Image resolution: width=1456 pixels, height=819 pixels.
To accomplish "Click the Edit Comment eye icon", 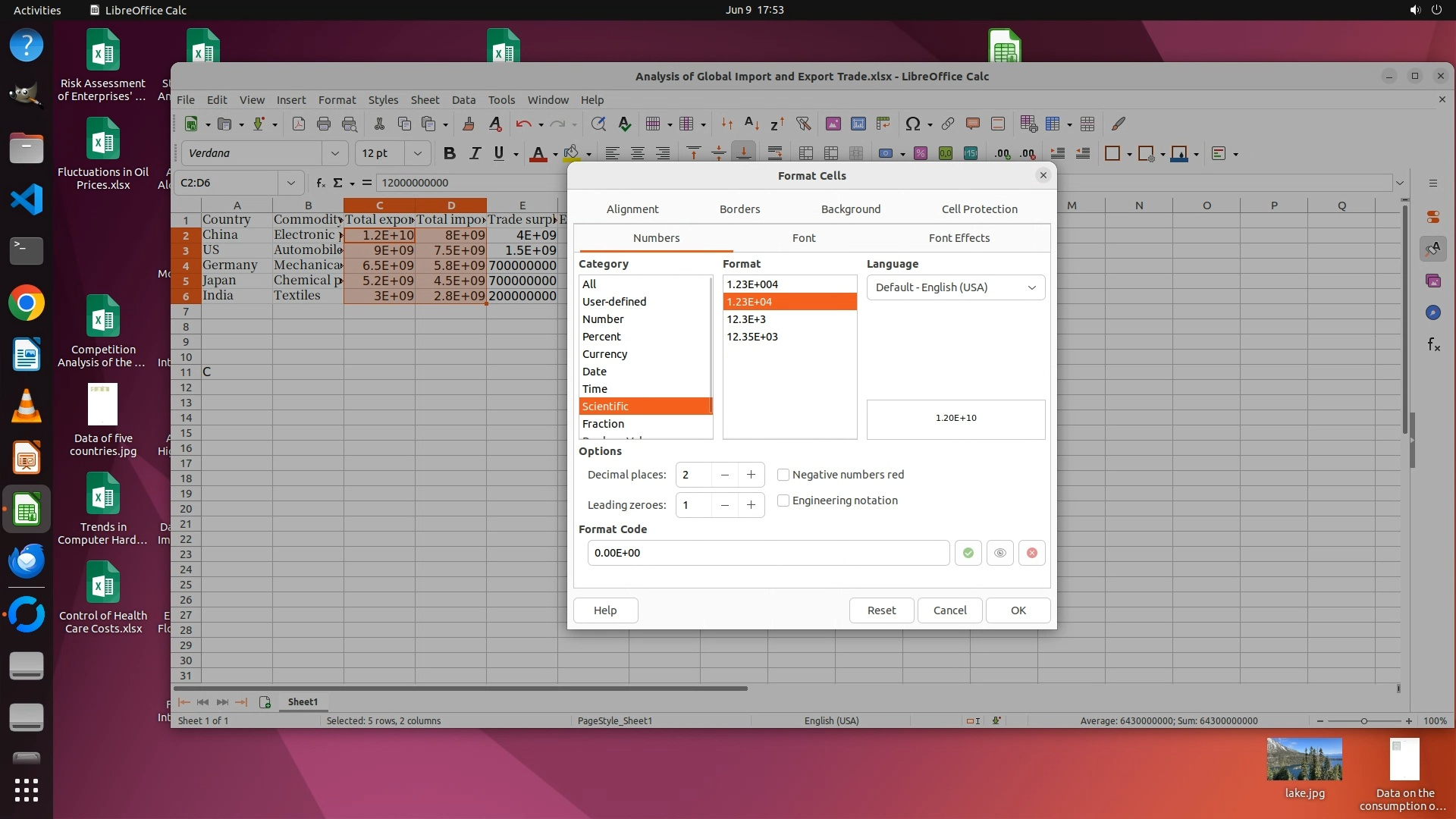I will [999, 553].
